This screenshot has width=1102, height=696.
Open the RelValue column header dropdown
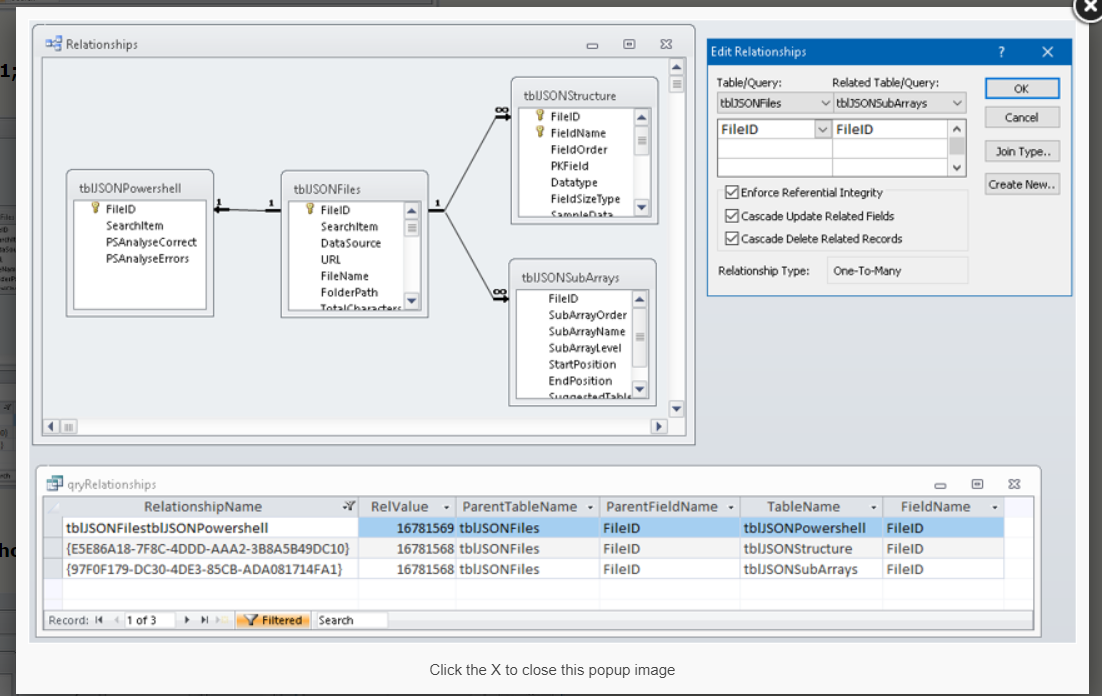pyautogui.click(x=447, y=507)
